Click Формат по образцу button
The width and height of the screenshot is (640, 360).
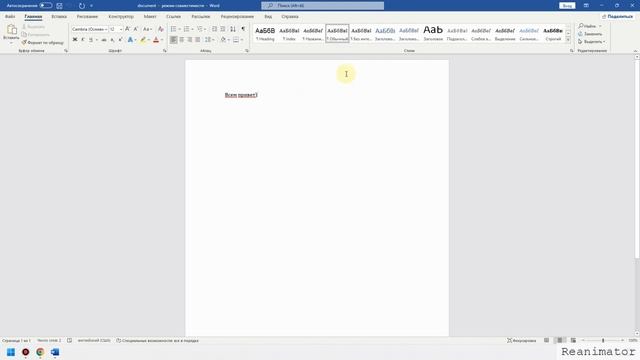(x=43, y=42)
